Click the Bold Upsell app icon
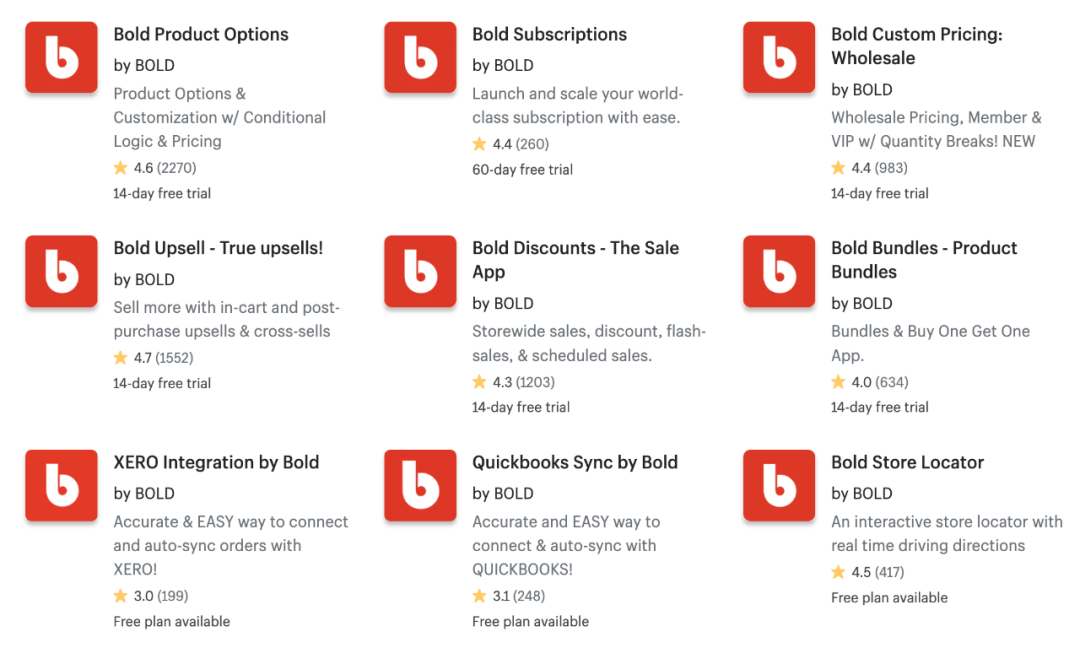Screen dimensions: 1080x648 [x=61, y=271]
